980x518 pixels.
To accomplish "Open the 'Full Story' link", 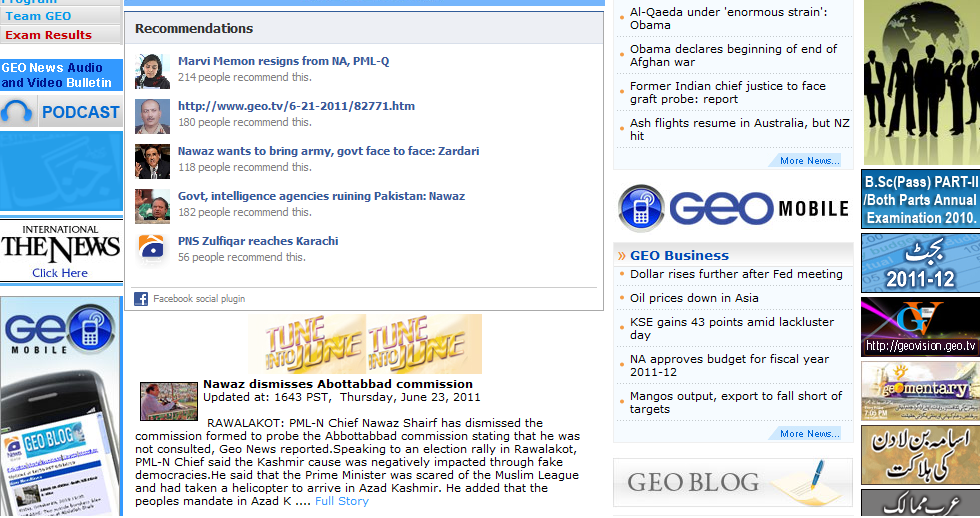I will point(342,501).
